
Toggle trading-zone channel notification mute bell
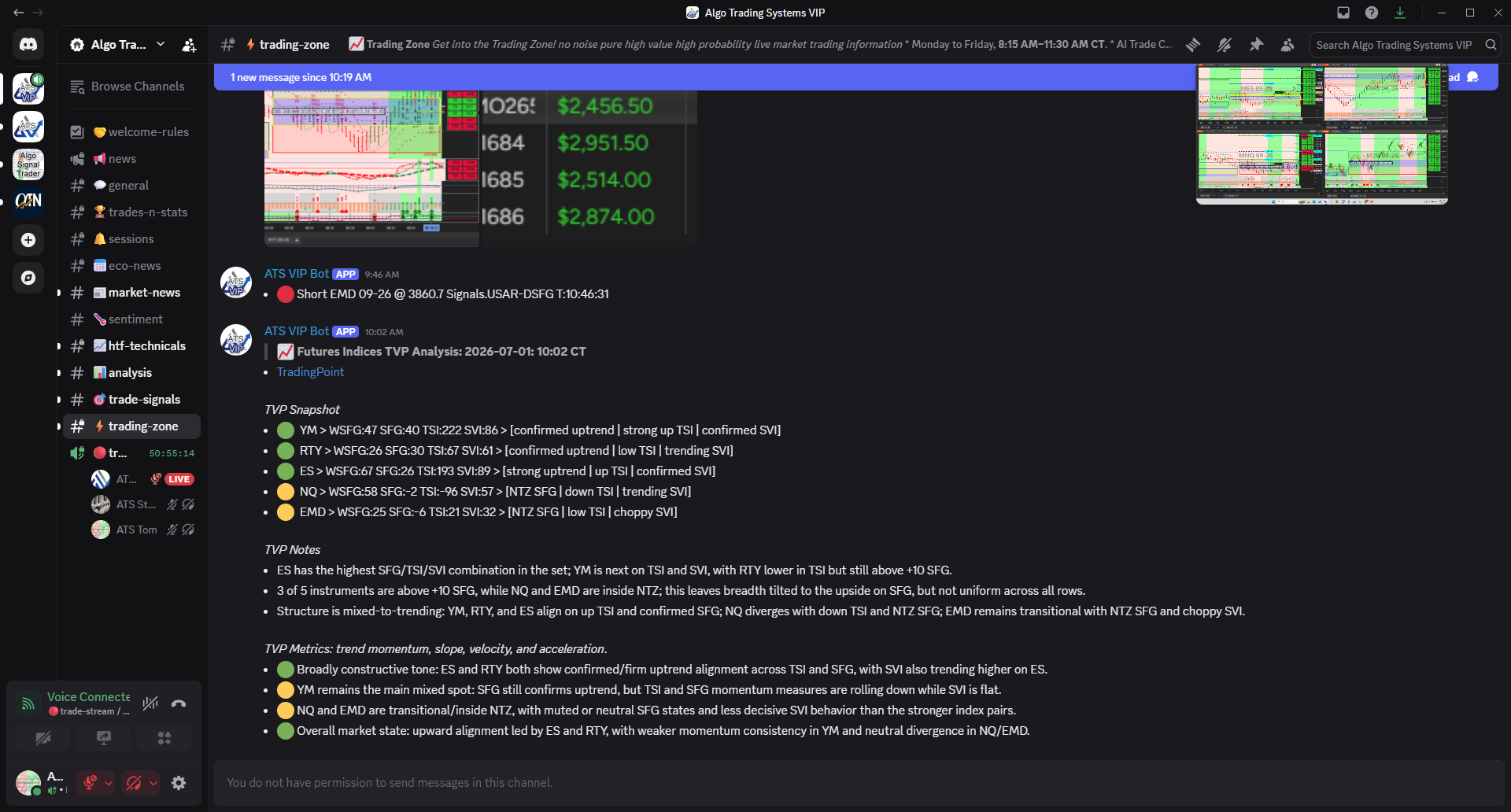pos(1225,45)
